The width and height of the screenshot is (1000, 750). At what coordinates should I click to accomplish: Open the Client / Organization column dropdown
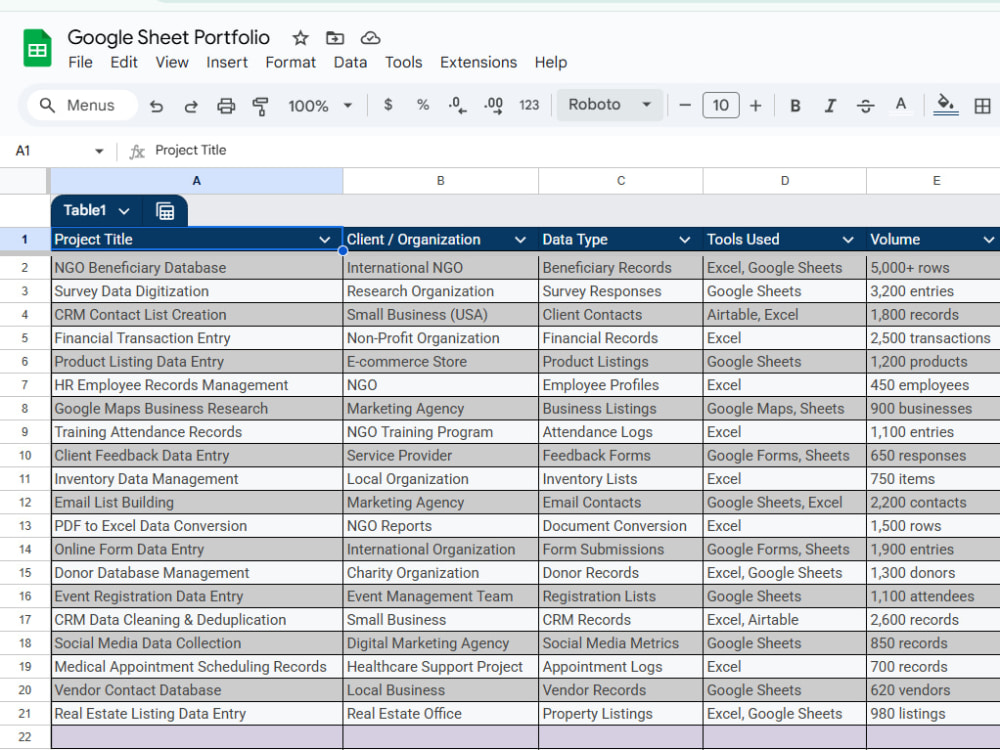[x=520, y=240]
